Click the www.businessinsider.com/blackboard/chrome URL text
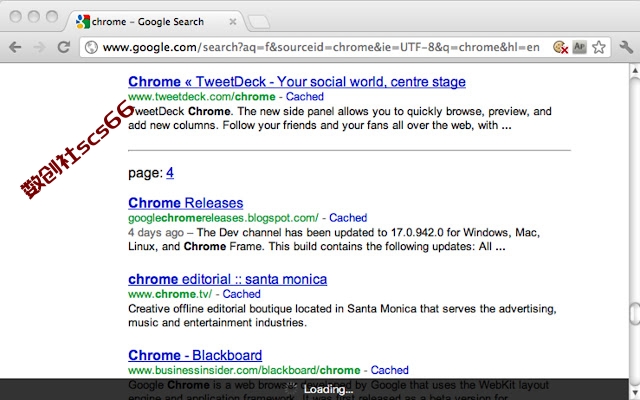Image resolution: width=640 pixels, height=400 pixels. click(244, 370)
